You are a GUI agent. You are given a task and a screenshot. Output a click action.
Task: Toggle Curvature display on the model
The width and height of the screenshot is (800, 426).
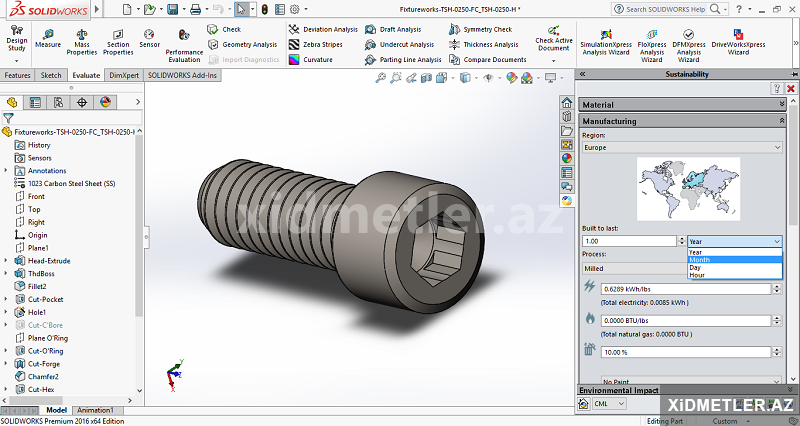click(x=318, y=59)
